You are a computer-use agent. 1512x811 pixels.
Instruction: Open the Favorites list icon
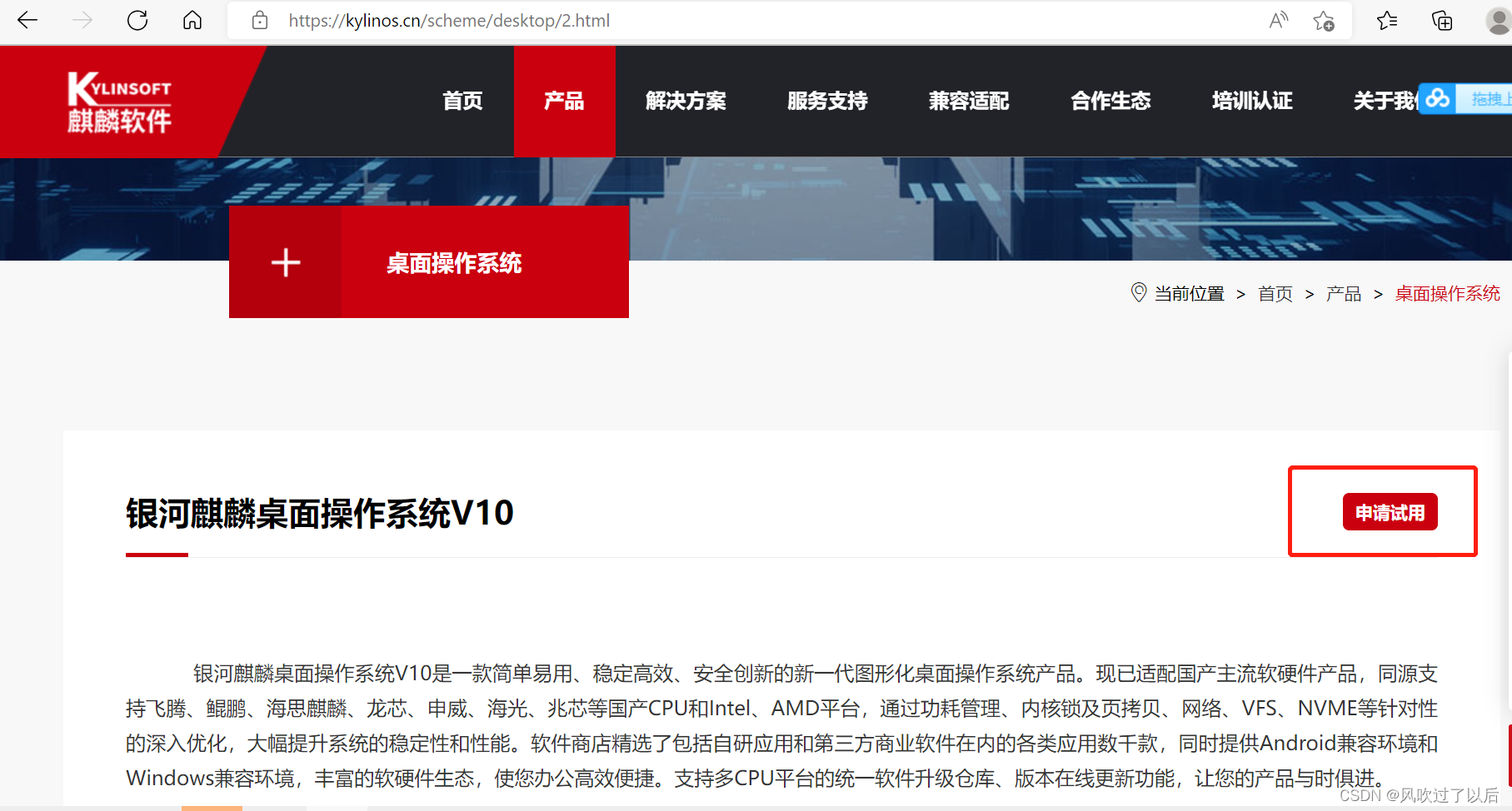pos(1387,20)
